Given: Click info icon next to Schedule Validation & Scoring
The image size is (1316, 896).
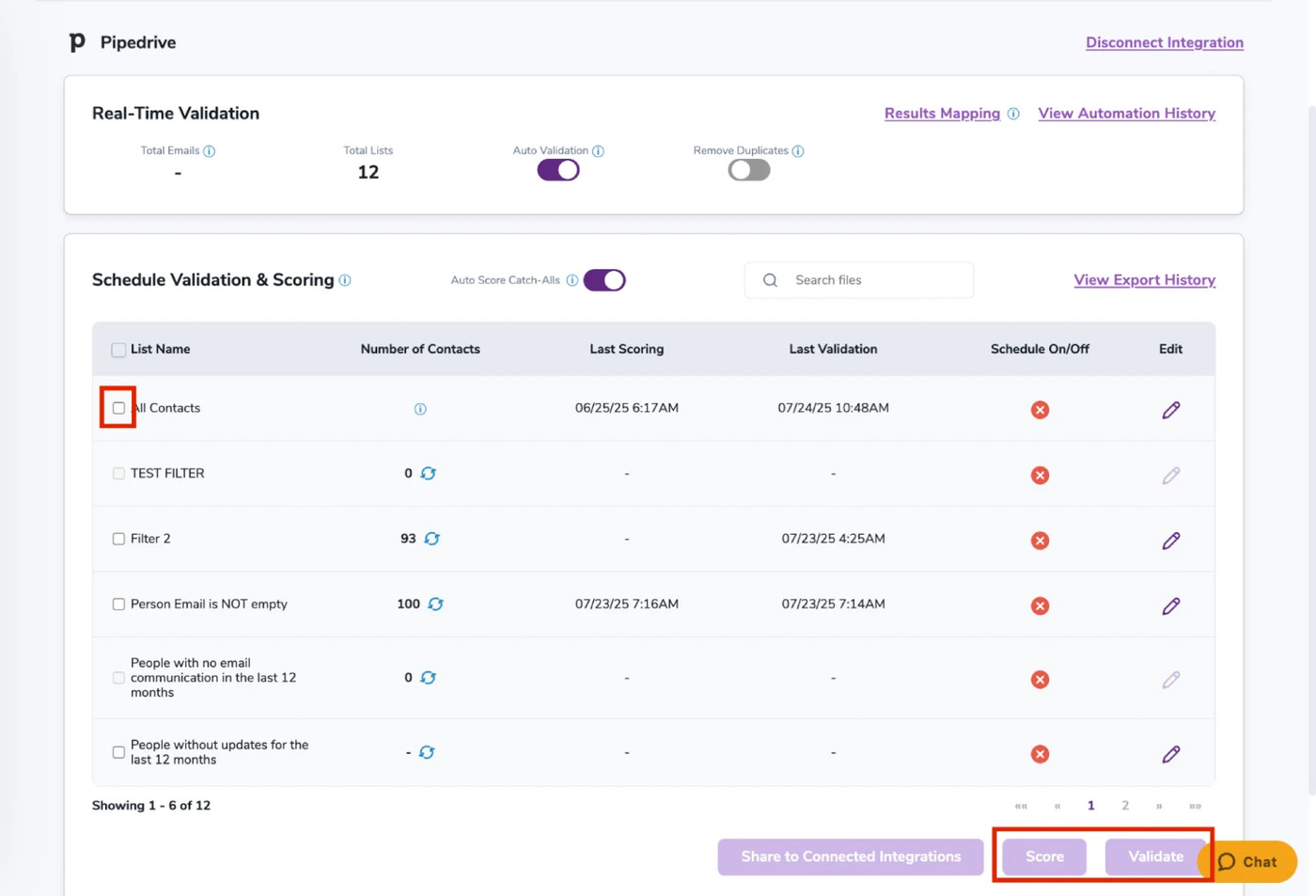Looking at the screenshot, I should [345, 280].
